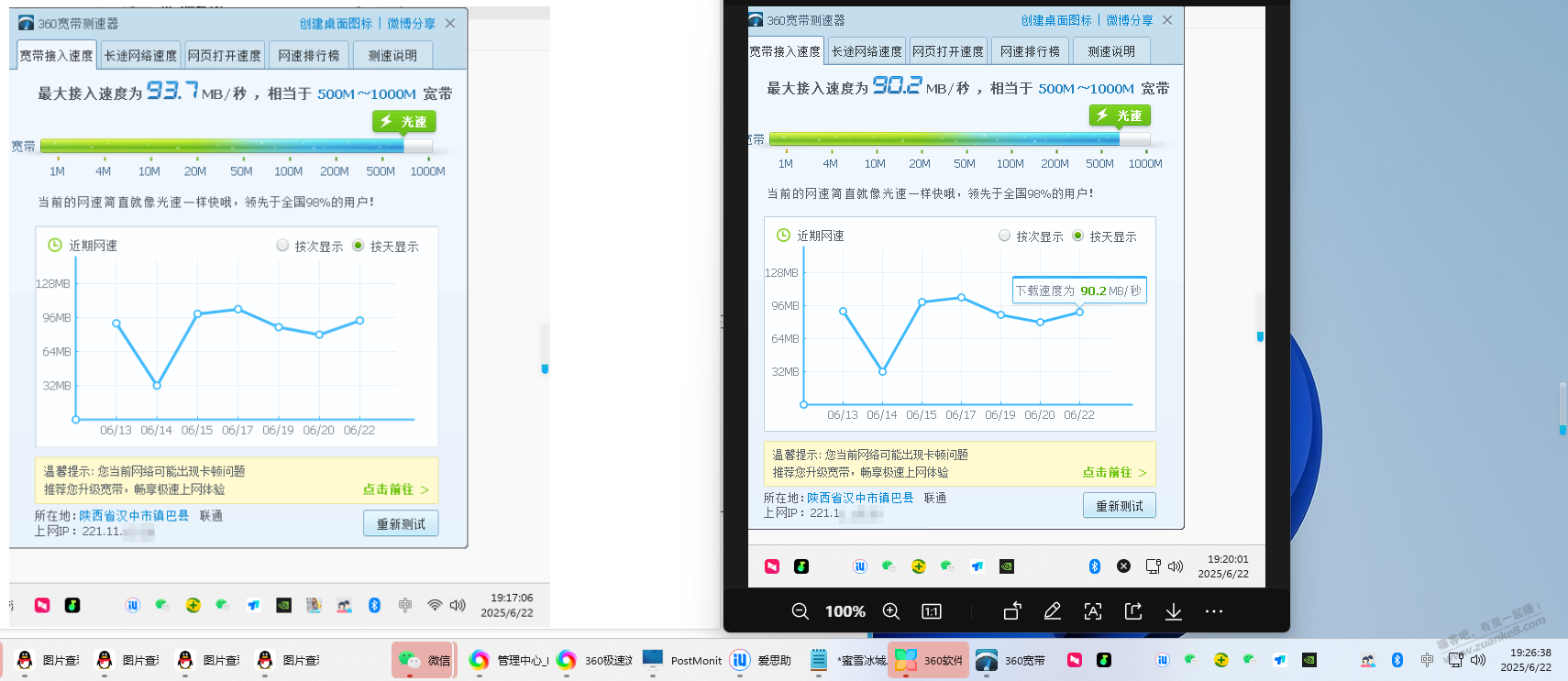Click Wi-Fi icon in the 19:17:06 screenshot tray

(x=435, y=605)
